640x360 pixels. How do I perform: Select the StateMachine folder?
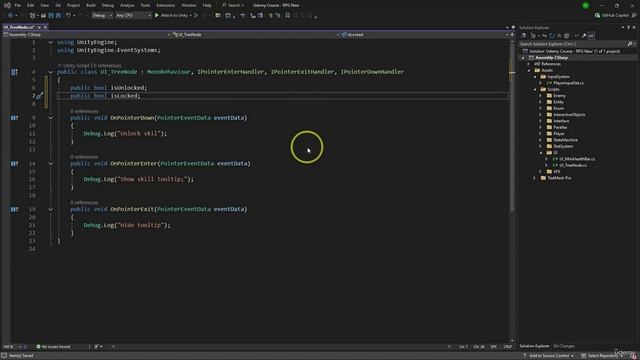pos(565,140)
